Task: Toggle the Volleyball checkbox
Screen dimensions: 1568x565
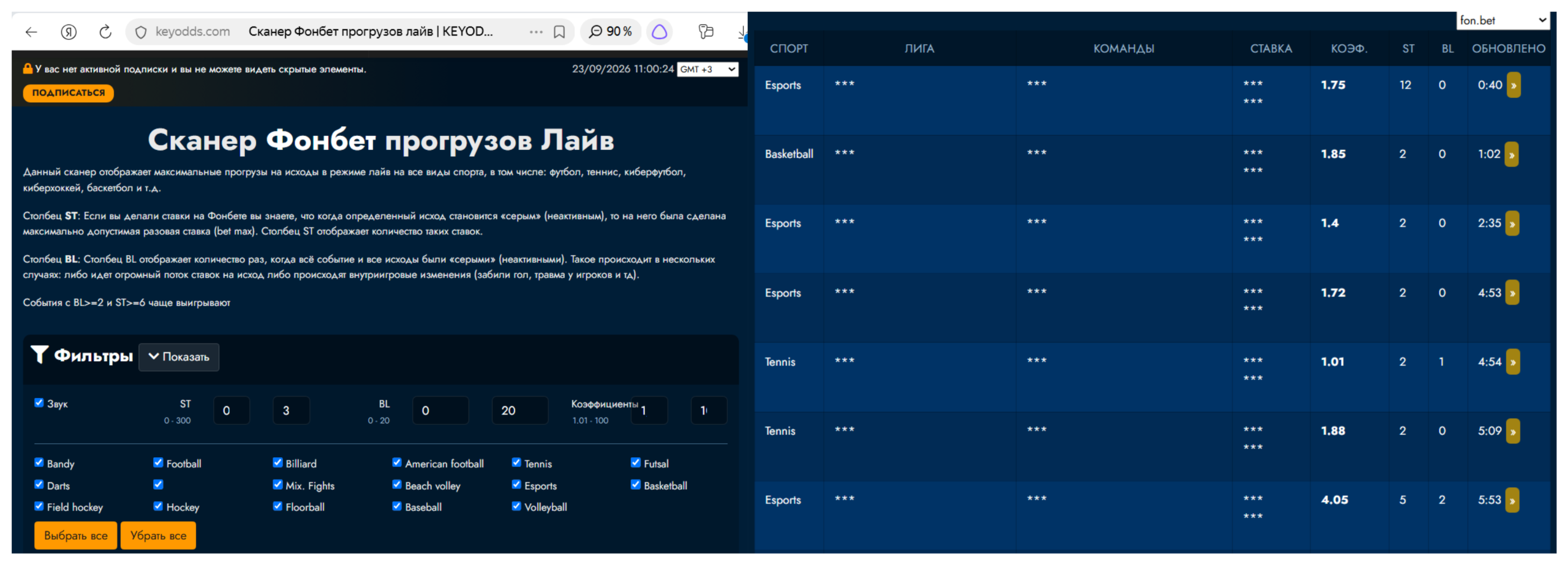Action: (x=516, y=506)
